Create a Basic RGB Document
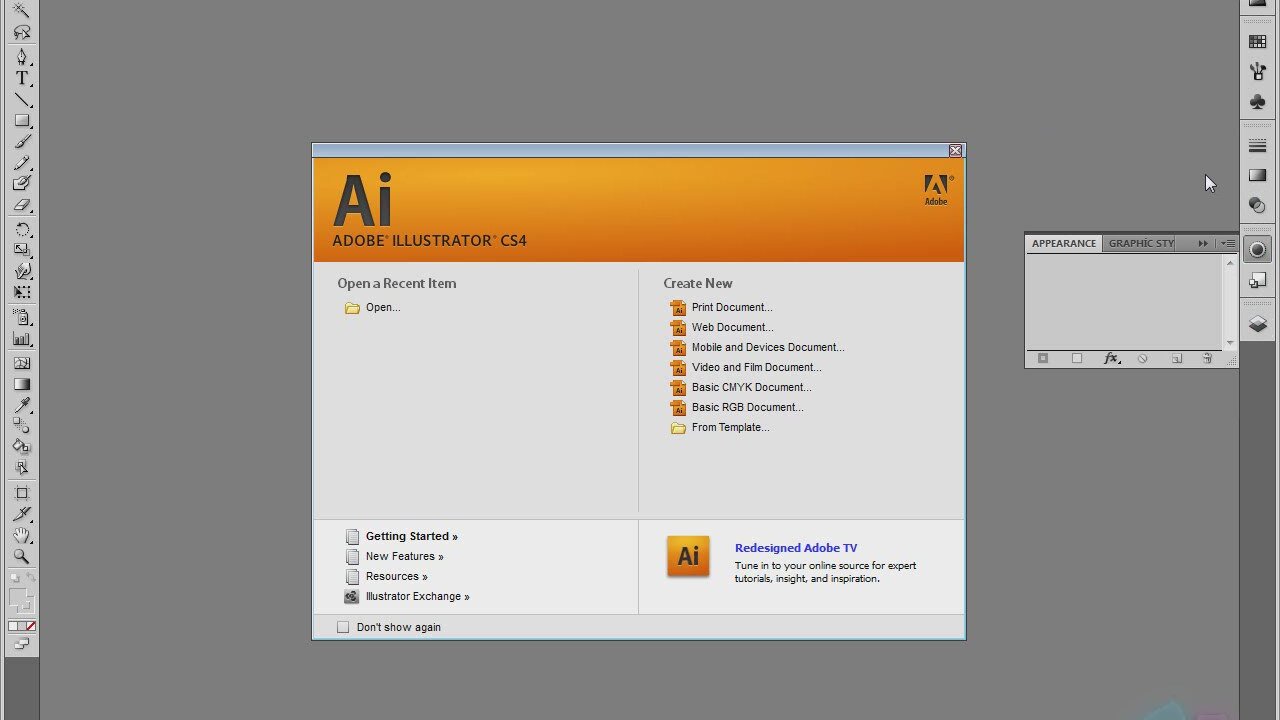 click(737, 407)
